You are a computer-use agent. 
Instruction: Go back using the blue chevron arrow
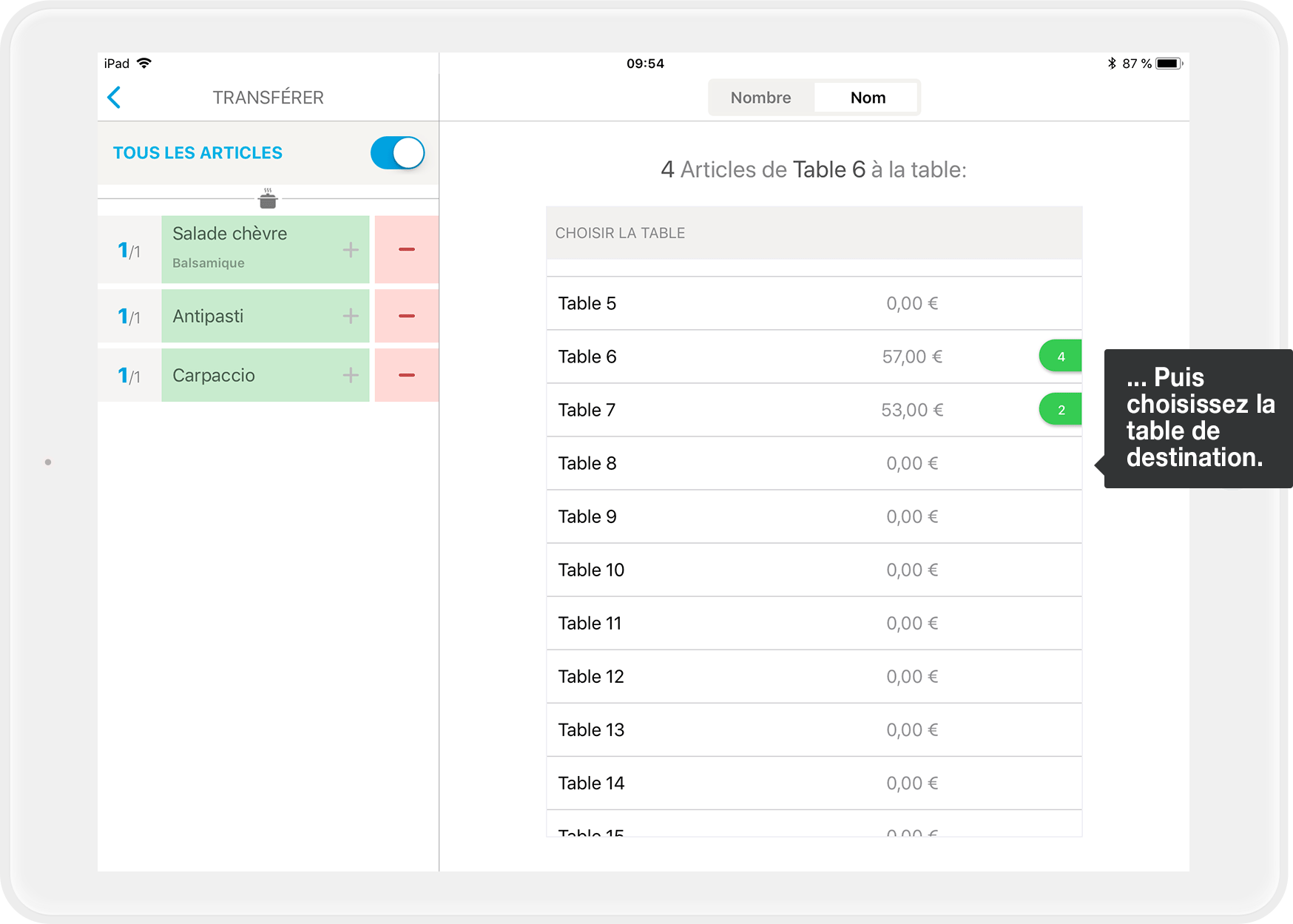click(114, 97)
